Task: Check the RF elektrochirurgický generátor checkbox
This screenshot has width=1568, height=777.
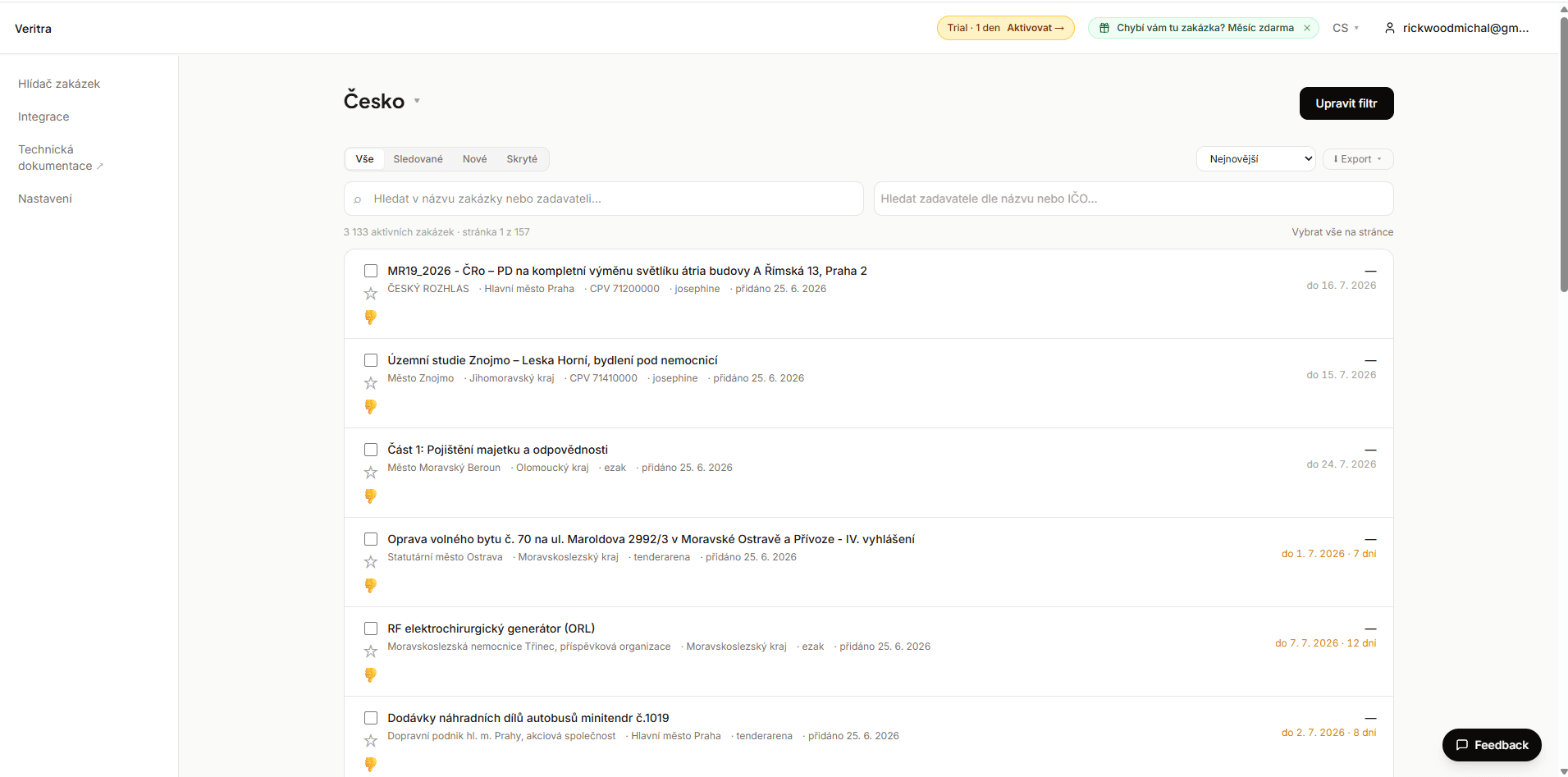Action: pos(371,628)
